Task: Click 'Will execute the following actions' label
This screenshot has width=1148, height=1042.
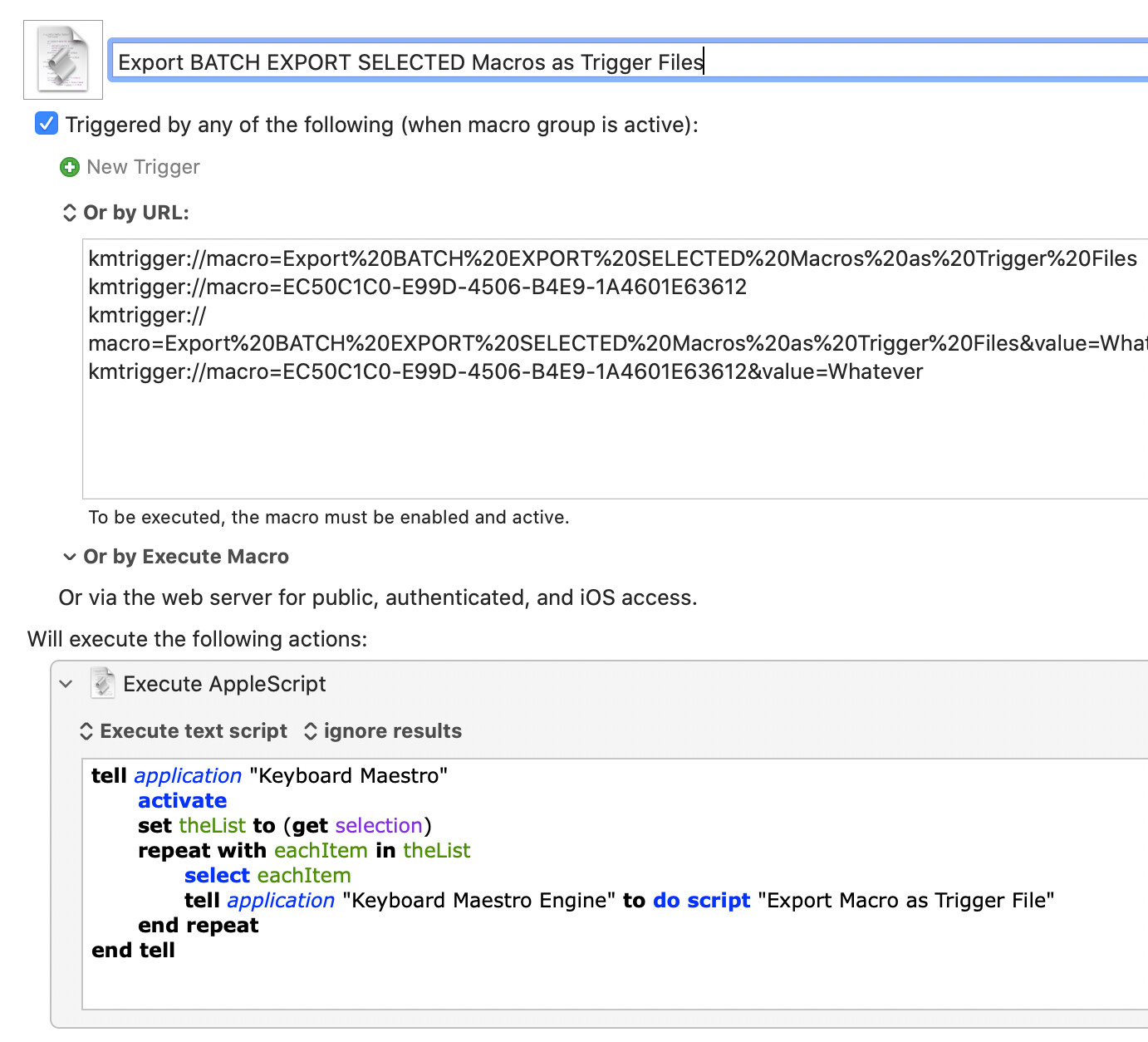Action: [197, 639]
